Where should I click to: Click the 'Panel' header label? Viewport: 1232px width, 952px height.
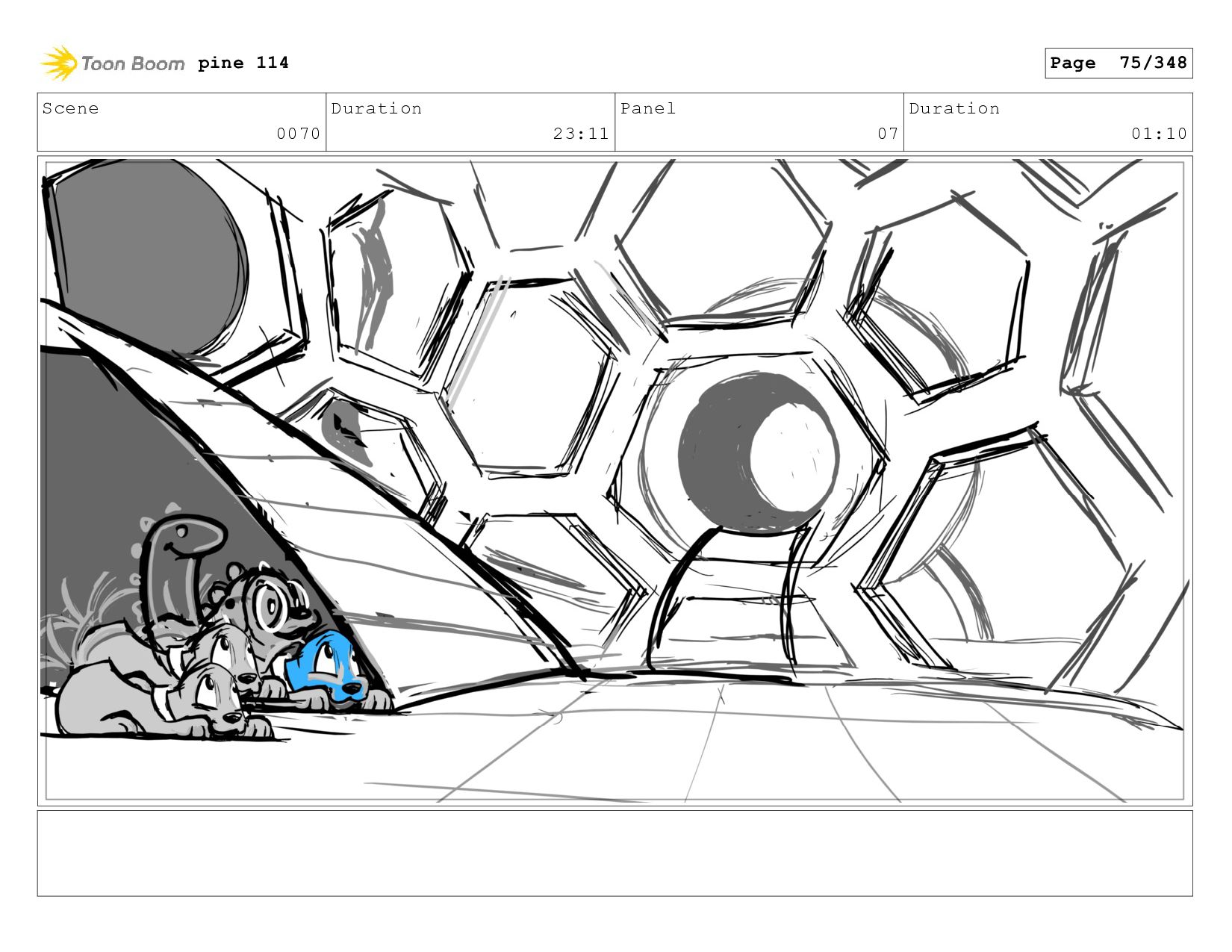pos(647,108)
